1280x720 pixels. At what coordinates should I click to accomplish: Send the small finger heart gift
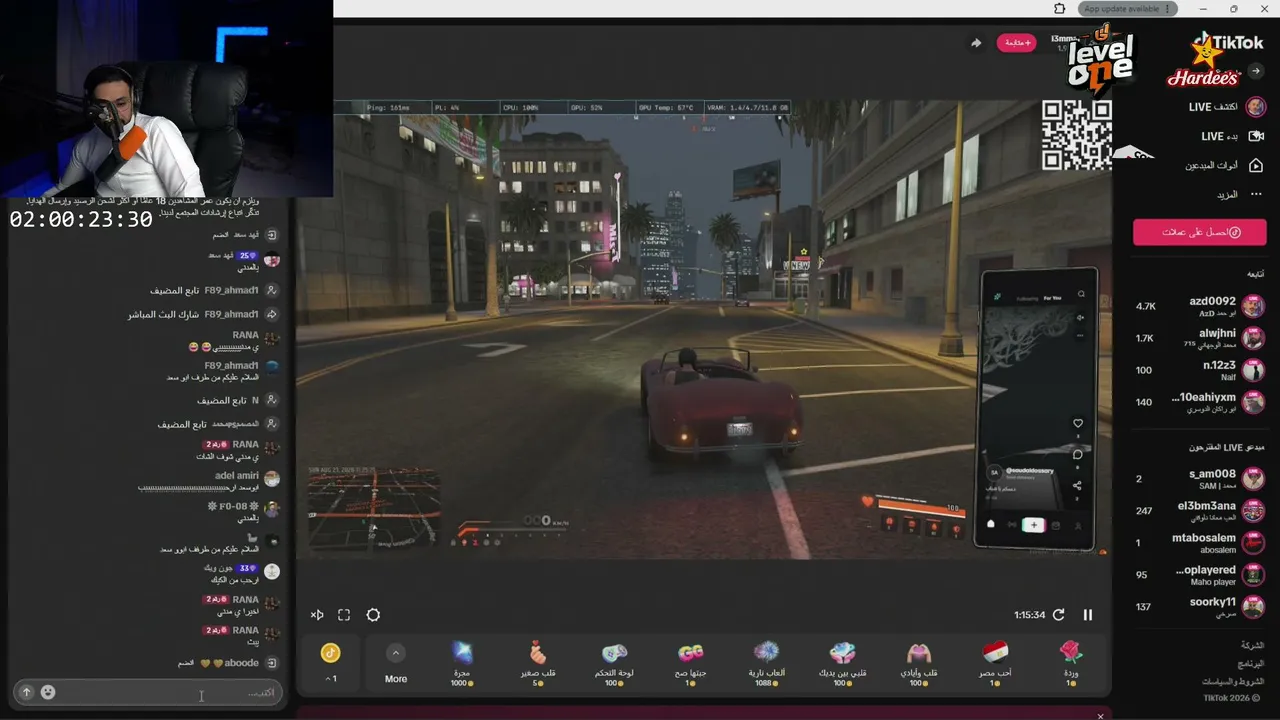[x=537, y=663]
